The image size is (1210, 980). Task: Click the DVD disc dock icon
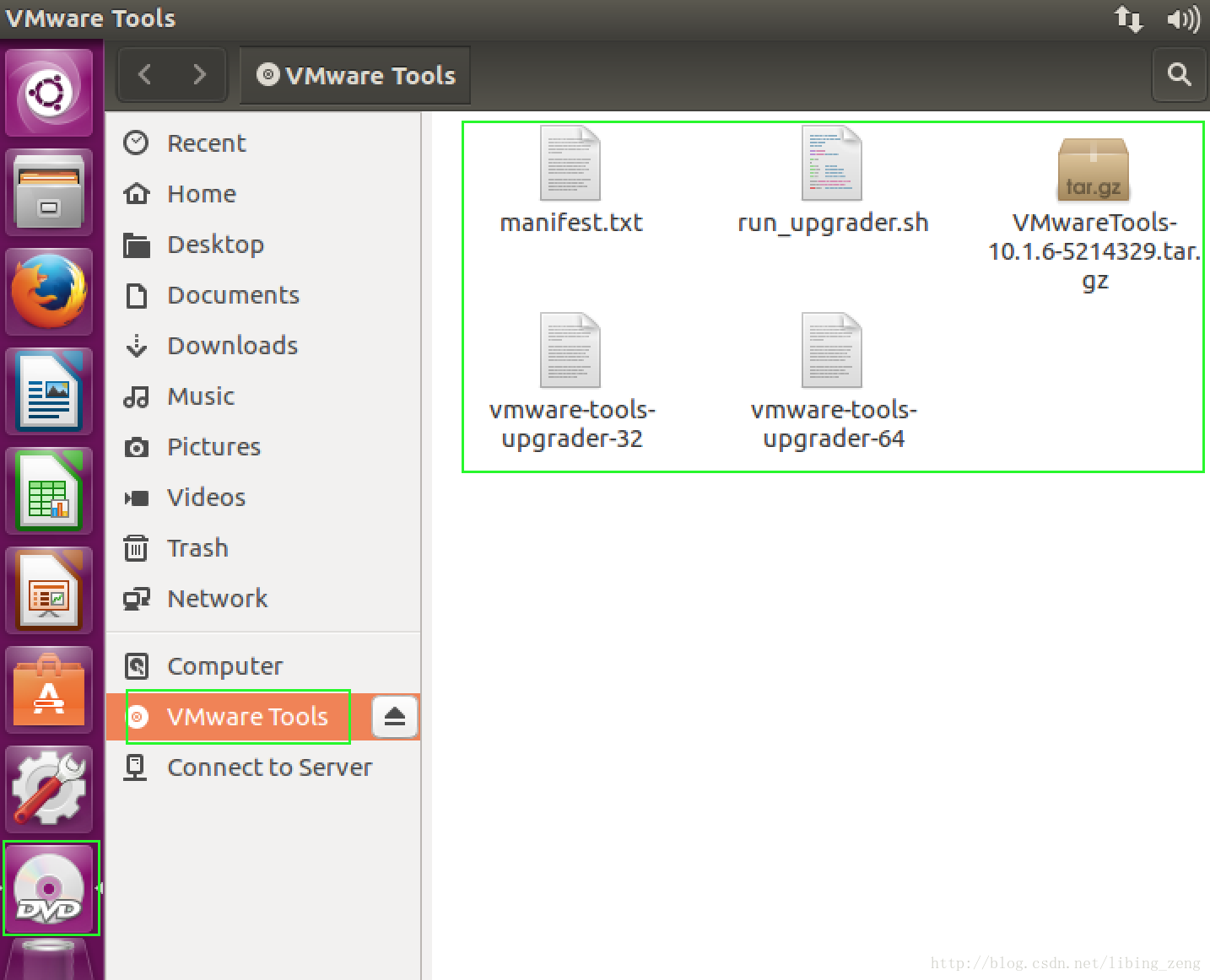click(x=51, y=888)
